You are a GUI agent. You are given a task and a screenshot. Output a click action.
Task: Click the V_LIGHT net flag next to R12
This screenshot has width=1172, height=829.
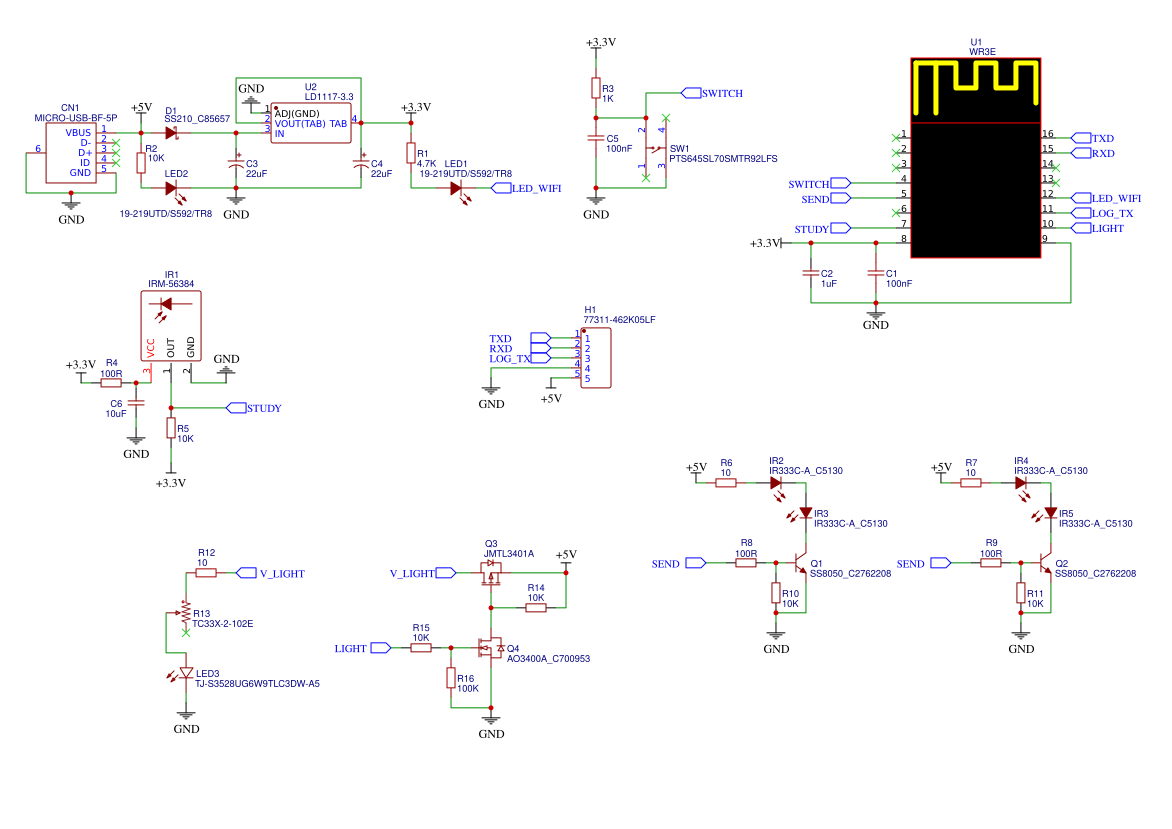pyautogui.click(x=271, y=573)
